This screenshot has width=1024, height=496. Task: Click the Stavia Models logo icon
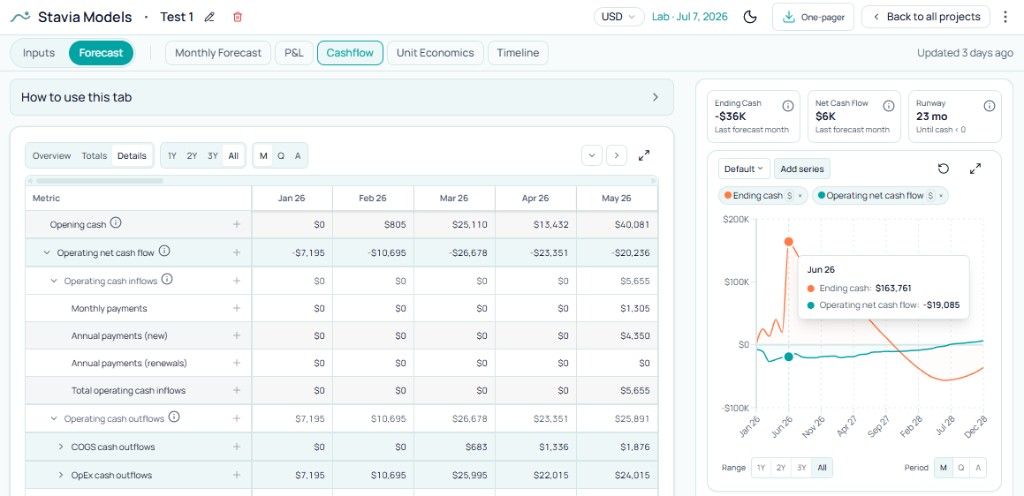[x=20, y=17]
